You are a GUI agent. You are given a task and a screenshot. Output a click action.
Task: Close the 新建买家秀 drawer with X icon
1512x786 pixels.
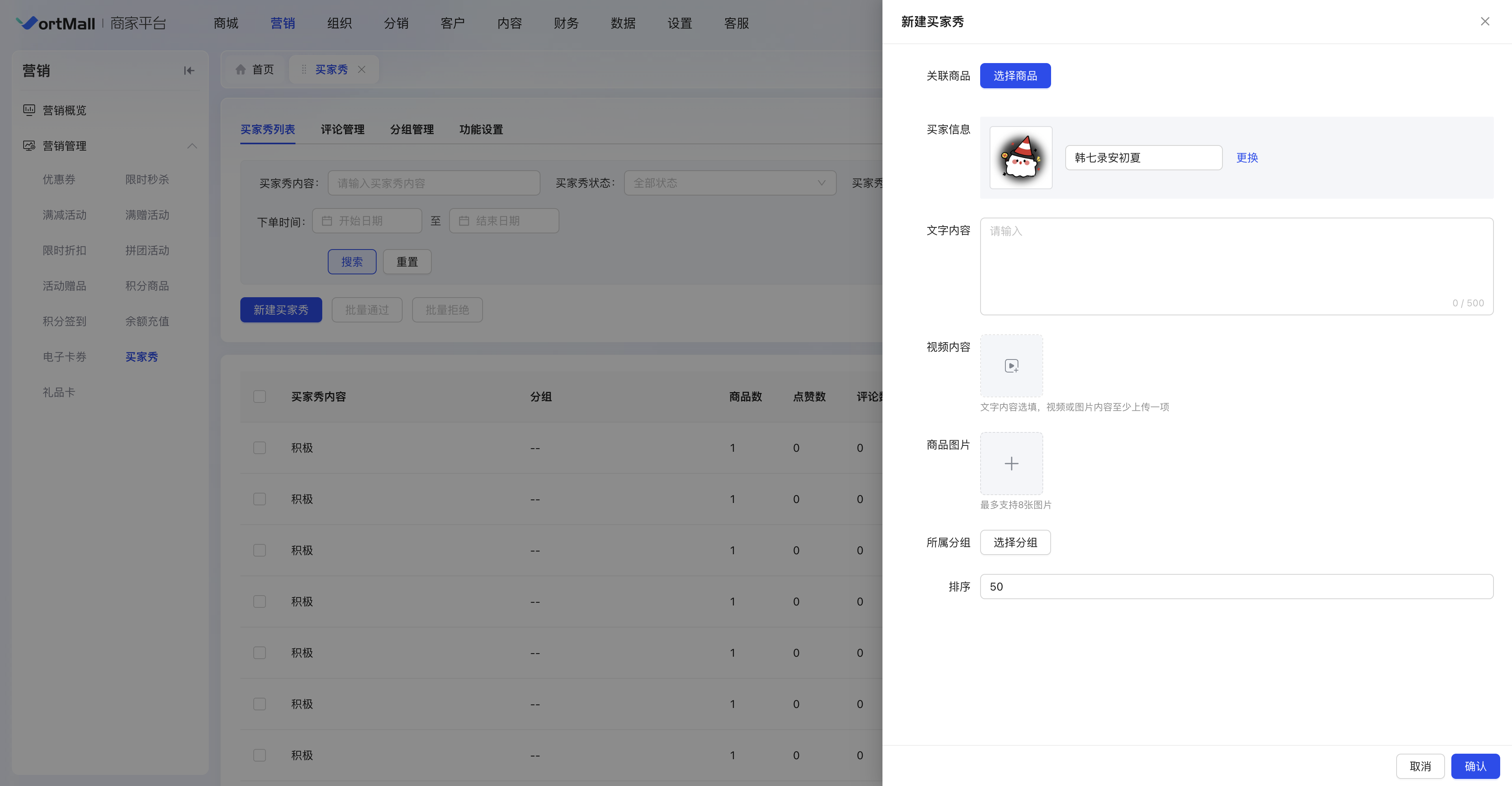point(1485,22)
